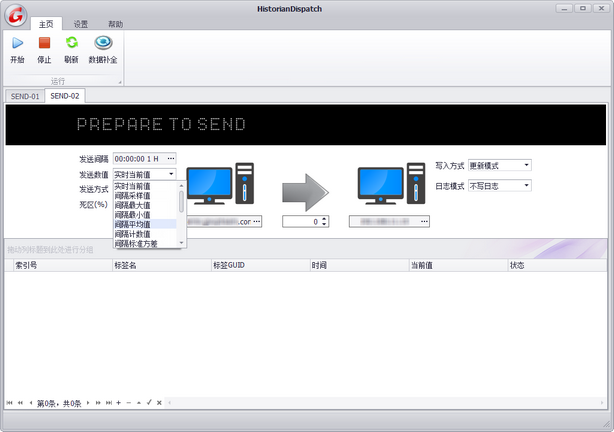Click ellipsis button of 发送间隔 field
This screenshot has height=432, width=614.
tap(171, 159)
